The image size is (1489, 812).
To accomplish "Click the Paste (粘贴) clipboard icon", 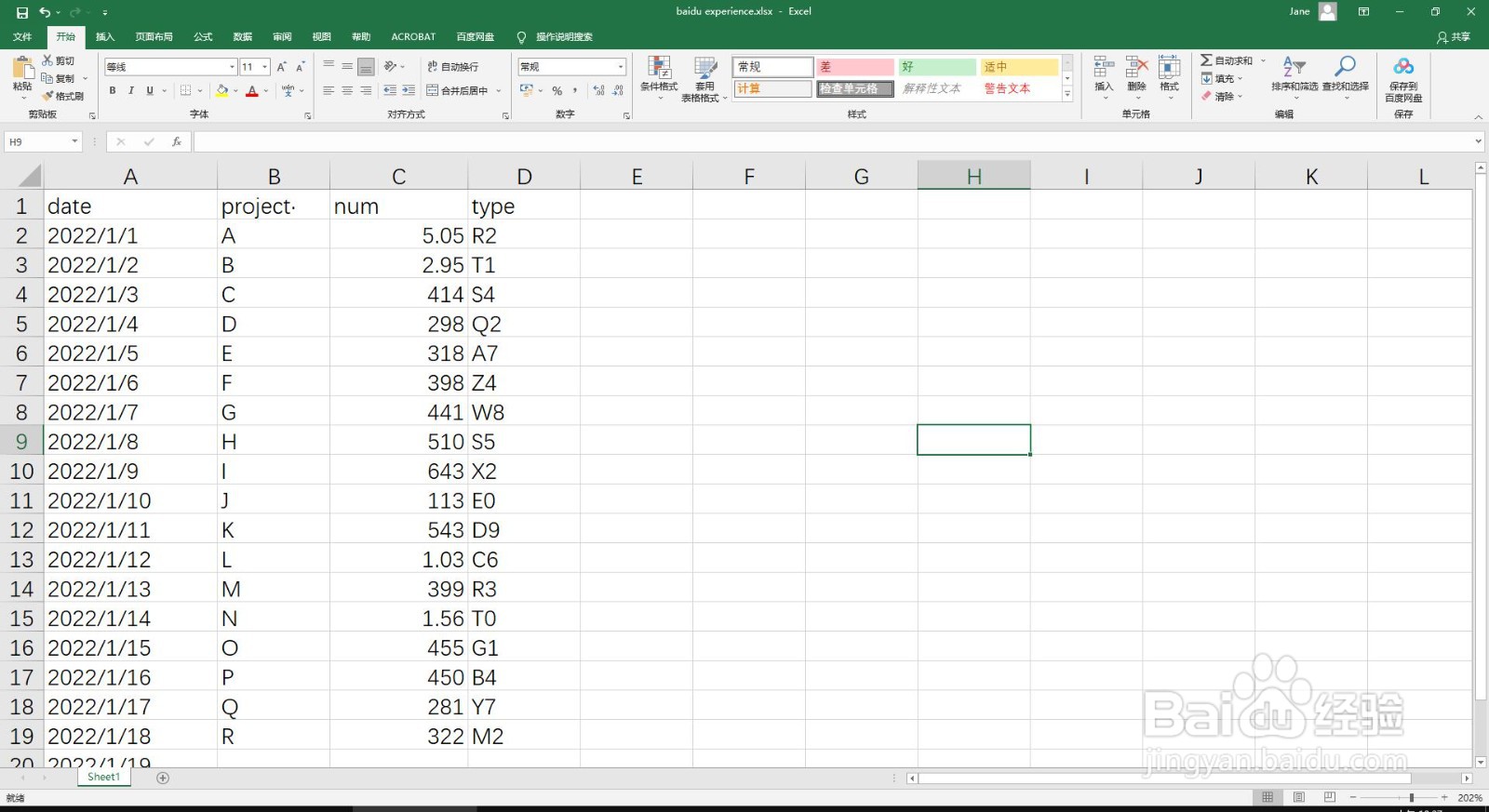I will coord(22,68).
